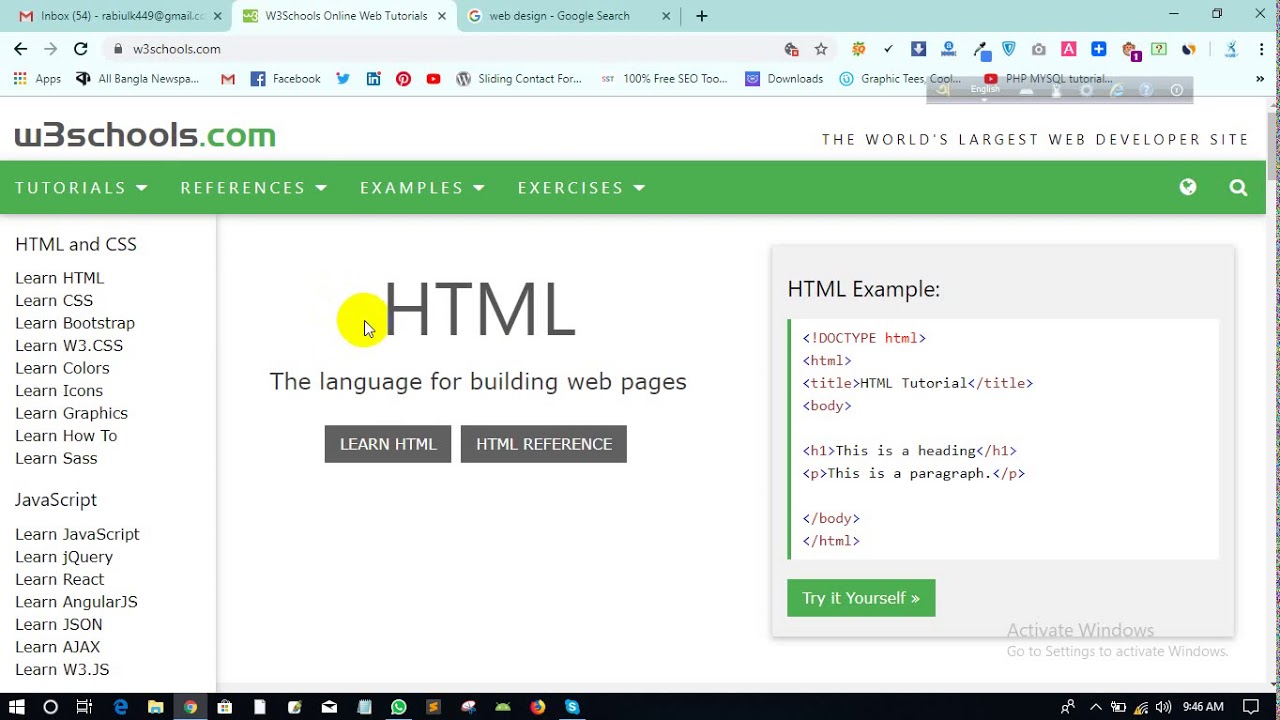The height and width of the screenshot is (720, 1280).
Task: Show hidden system tray icons
Action: (1095, 707)
